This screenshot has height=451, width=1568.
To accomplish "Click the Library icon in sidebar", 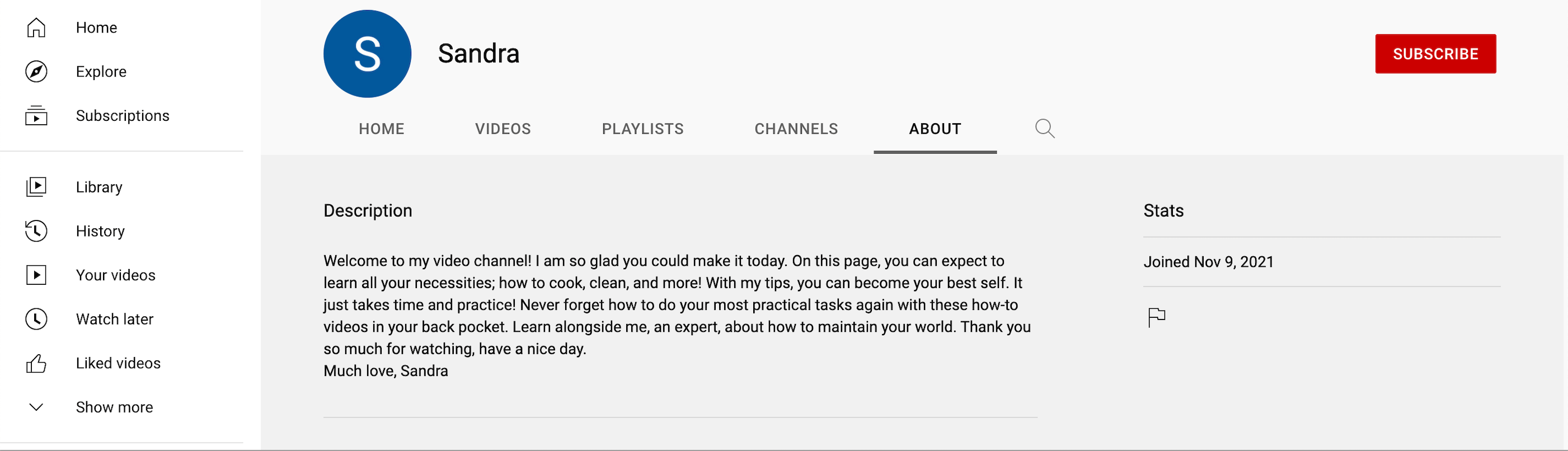I will pyautogui.click(x=36, y=187).
